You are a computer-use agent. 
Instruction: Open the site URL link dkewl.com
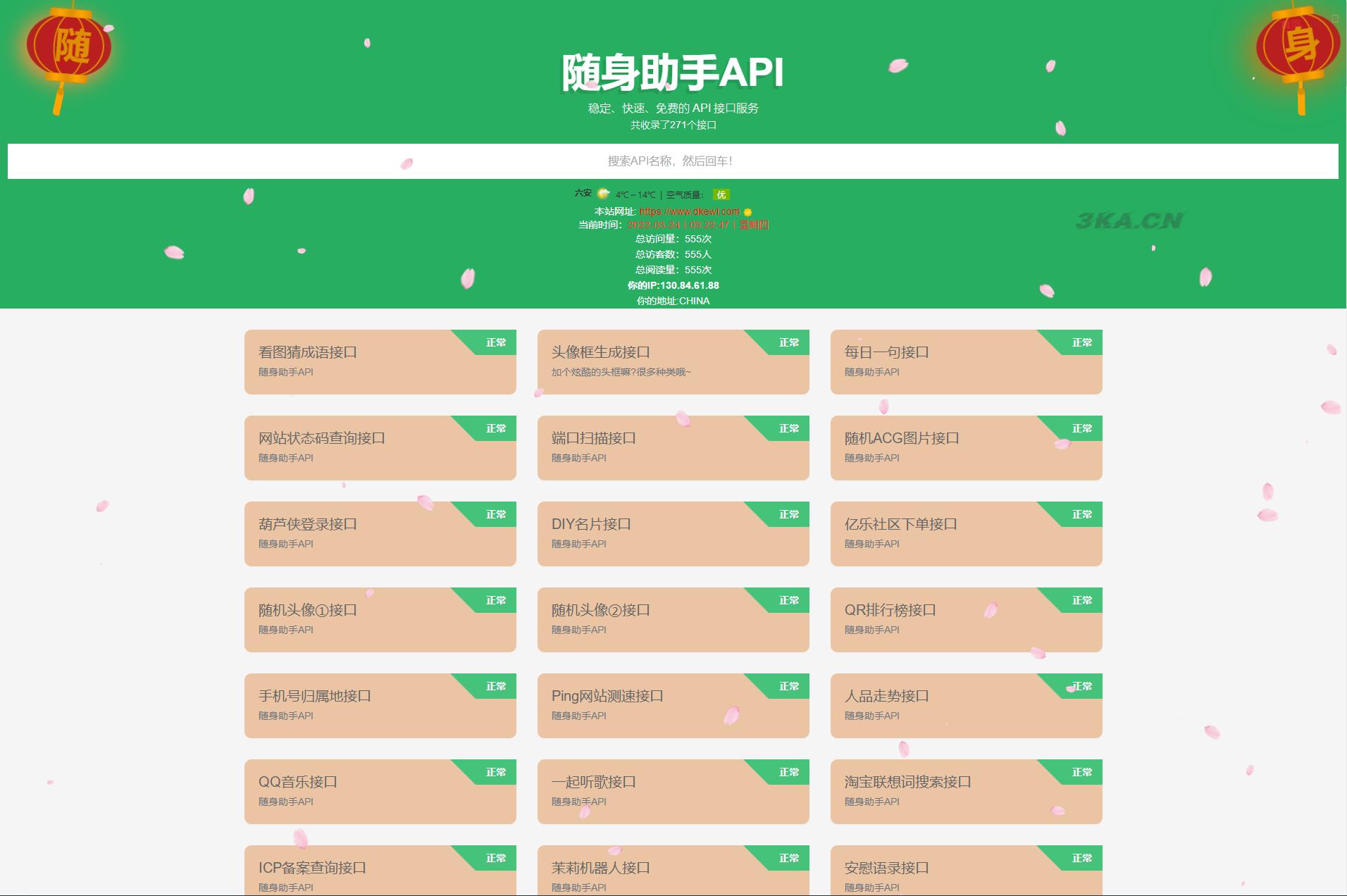click(x=690, y=211)
